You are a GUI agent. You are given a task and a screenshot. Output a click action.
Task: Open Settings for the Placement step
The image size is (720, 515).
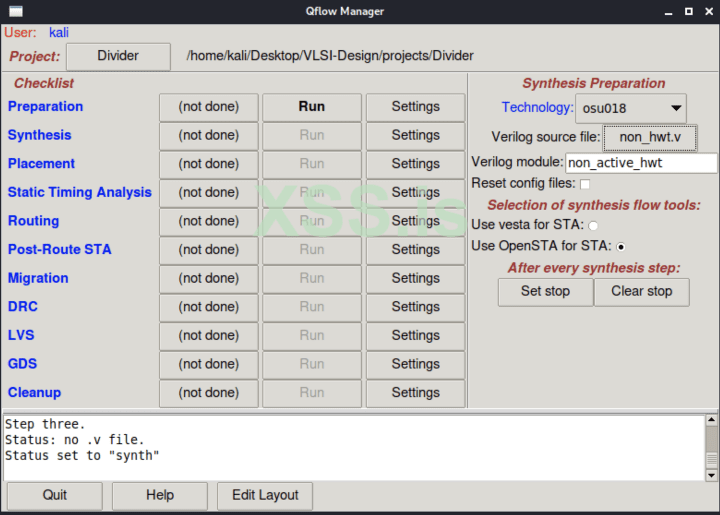pos(415,164)
